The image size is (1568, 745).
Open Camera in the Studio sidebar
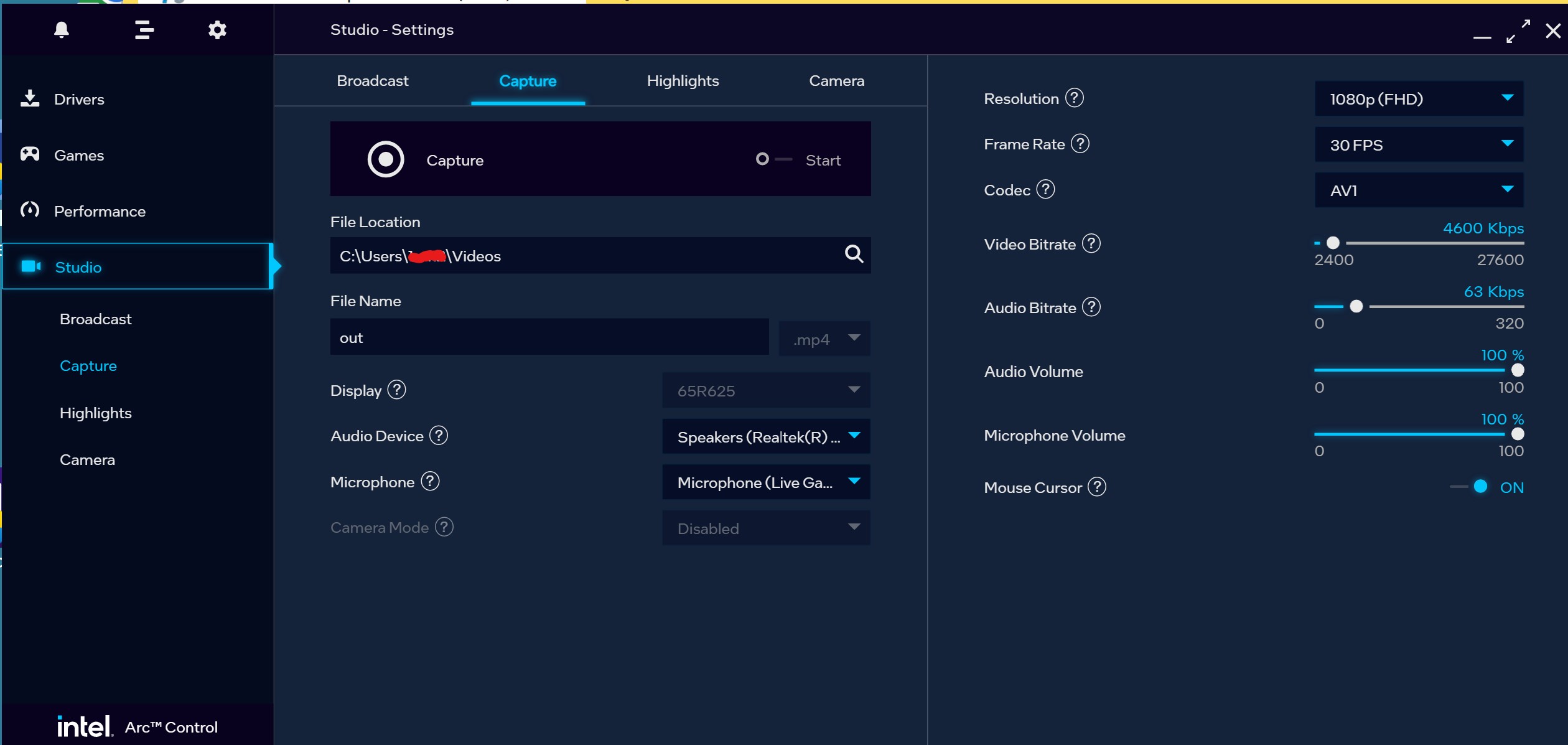(x=87, y=460)
